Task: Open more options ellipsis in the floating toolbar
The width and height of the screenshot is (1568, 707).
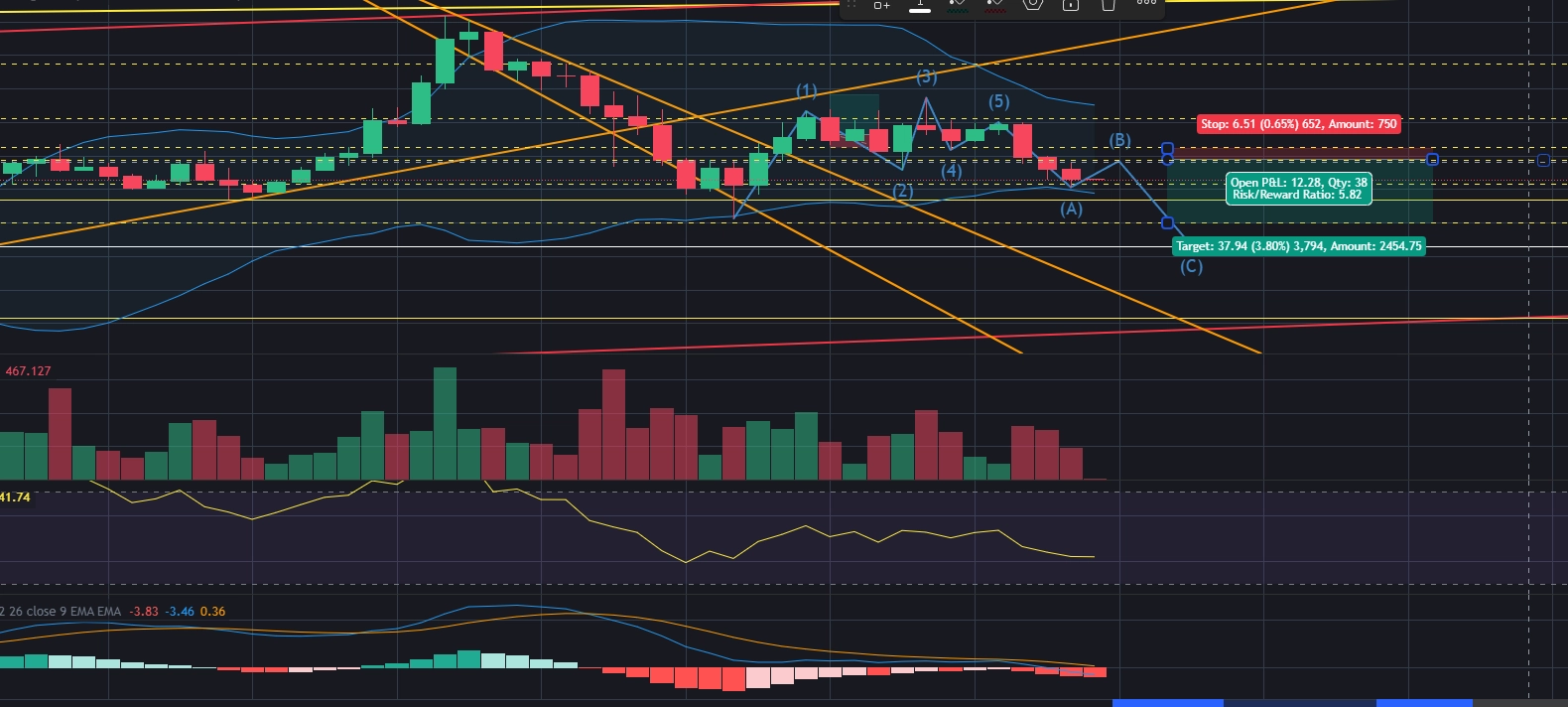Action: coord(1146,3)
